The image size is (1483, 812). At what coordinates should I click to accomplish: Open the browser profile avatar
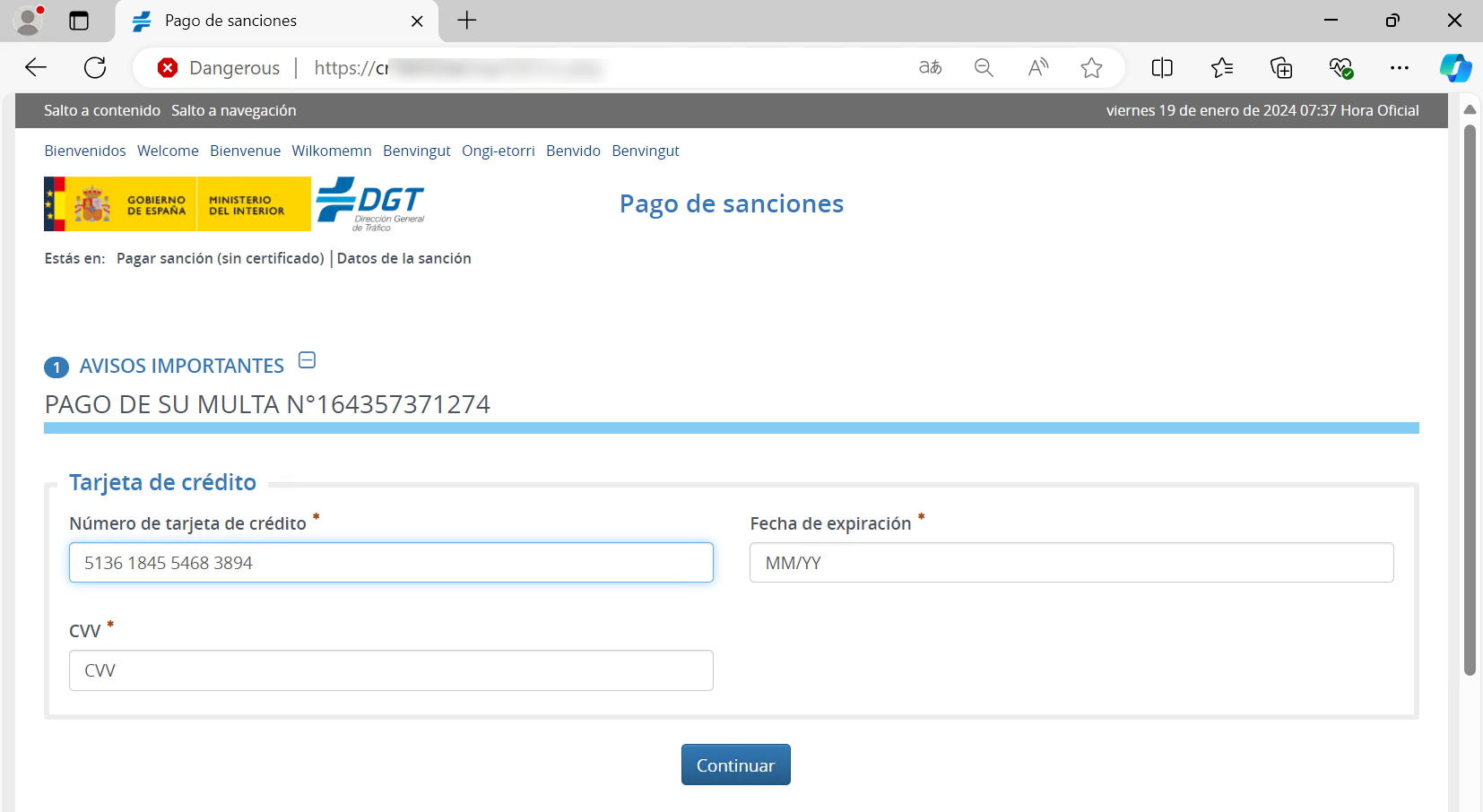29,21
